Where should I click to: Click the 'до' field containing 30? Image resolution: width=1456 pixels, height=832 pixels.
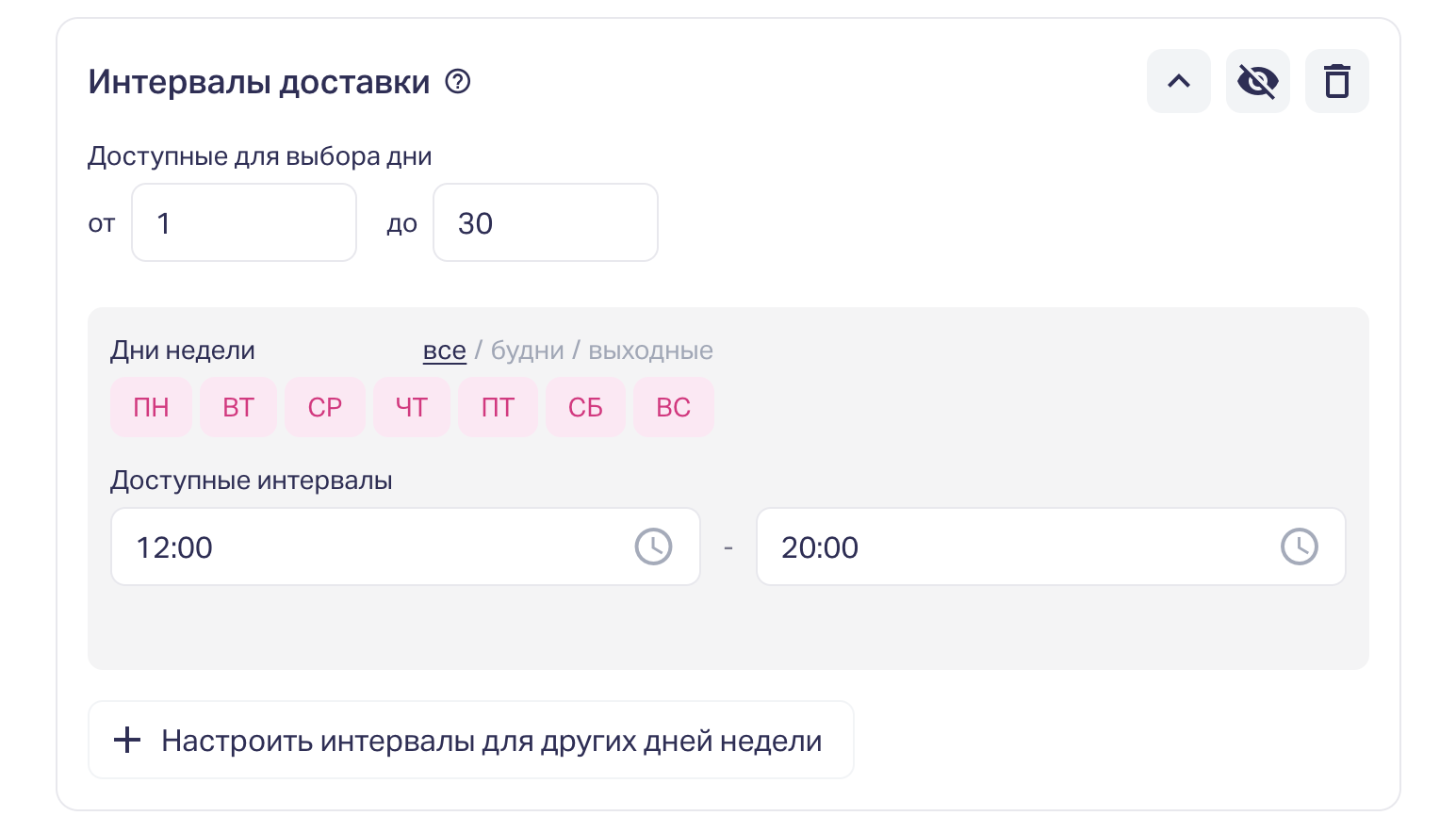546,222
